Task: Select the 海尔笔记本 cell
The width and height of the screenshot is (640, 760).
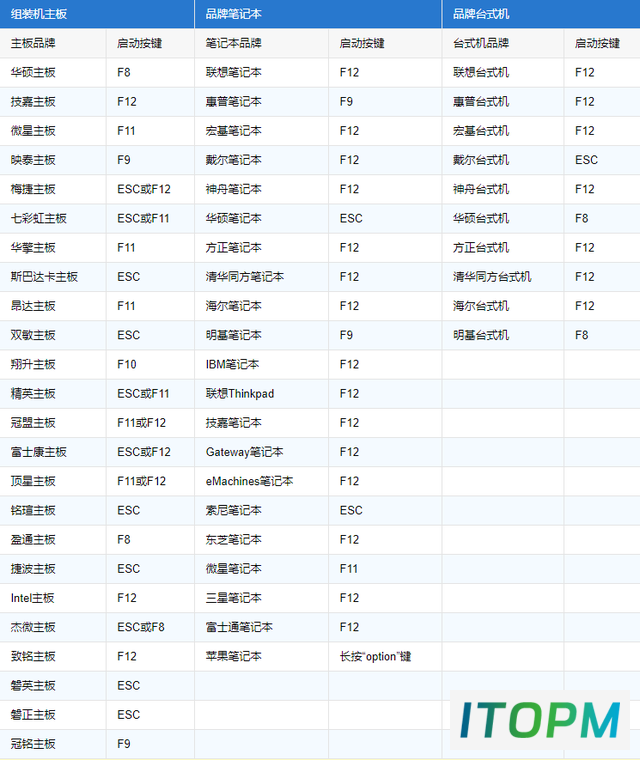Action: (261, 306)
